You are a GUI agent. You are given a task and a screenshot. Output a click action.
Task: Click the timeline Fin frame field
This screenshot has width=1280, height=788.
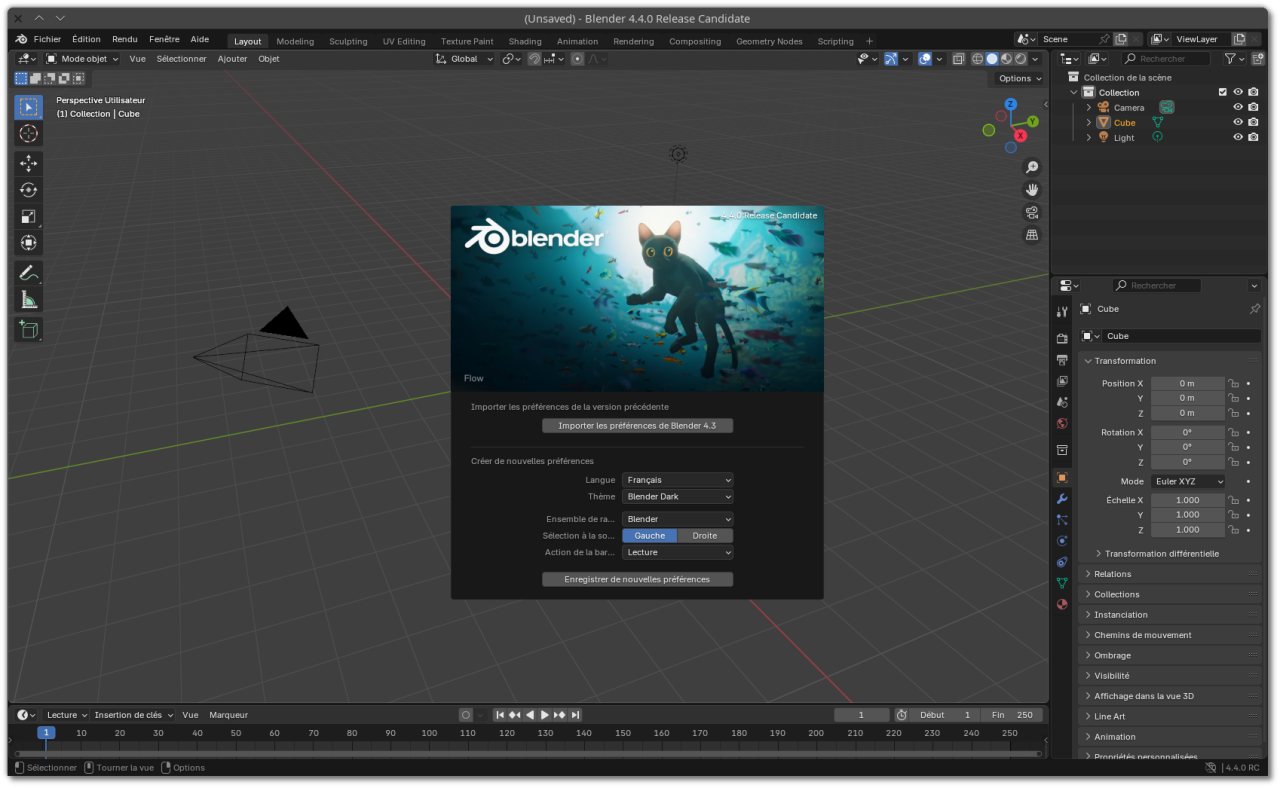[x=1012, y=715]
